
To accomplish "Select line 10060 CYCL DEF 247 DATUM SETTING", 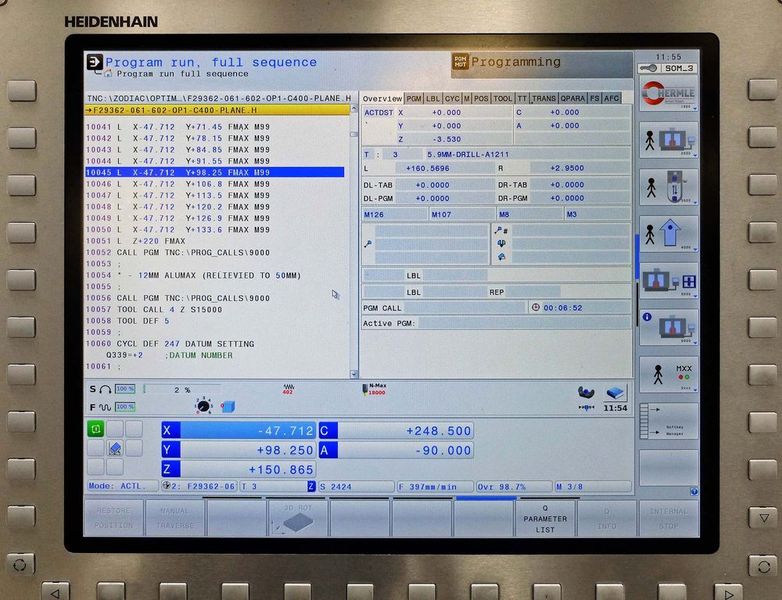I will (170, 344).
